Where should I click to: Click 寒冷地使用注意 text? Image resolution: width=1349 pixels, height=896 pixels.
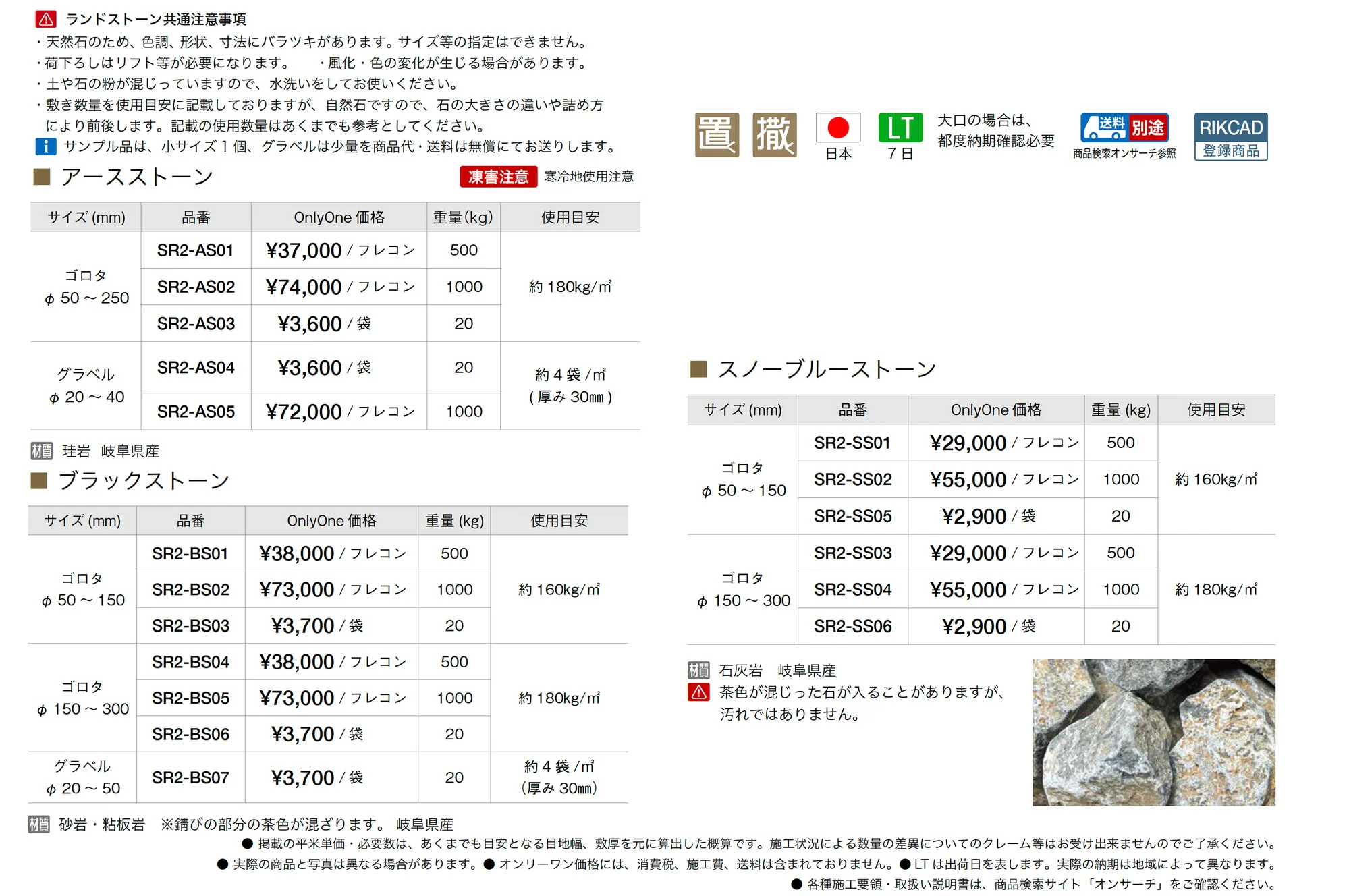(x=589, y=177)
